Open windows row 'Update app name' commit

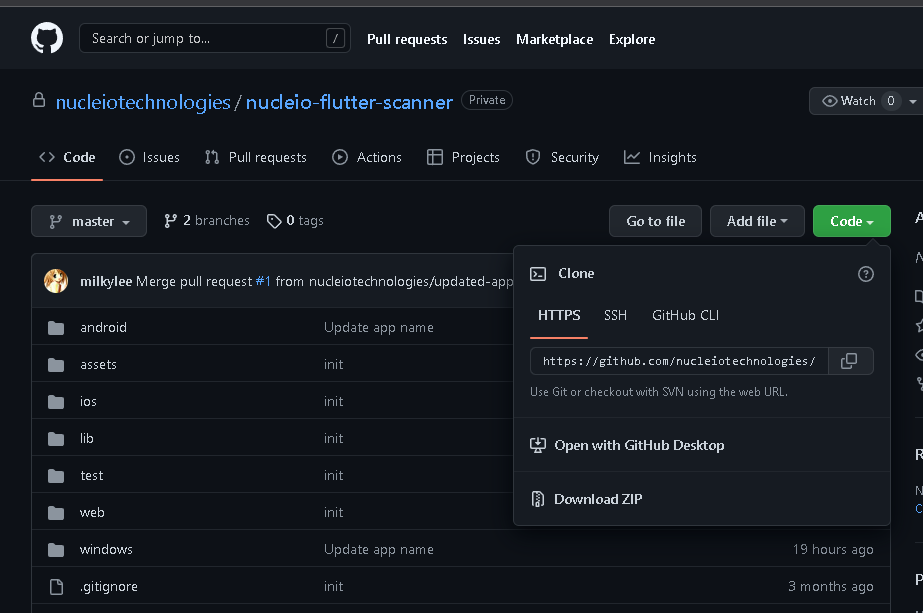pyautogui.click(x=379, y=549)
